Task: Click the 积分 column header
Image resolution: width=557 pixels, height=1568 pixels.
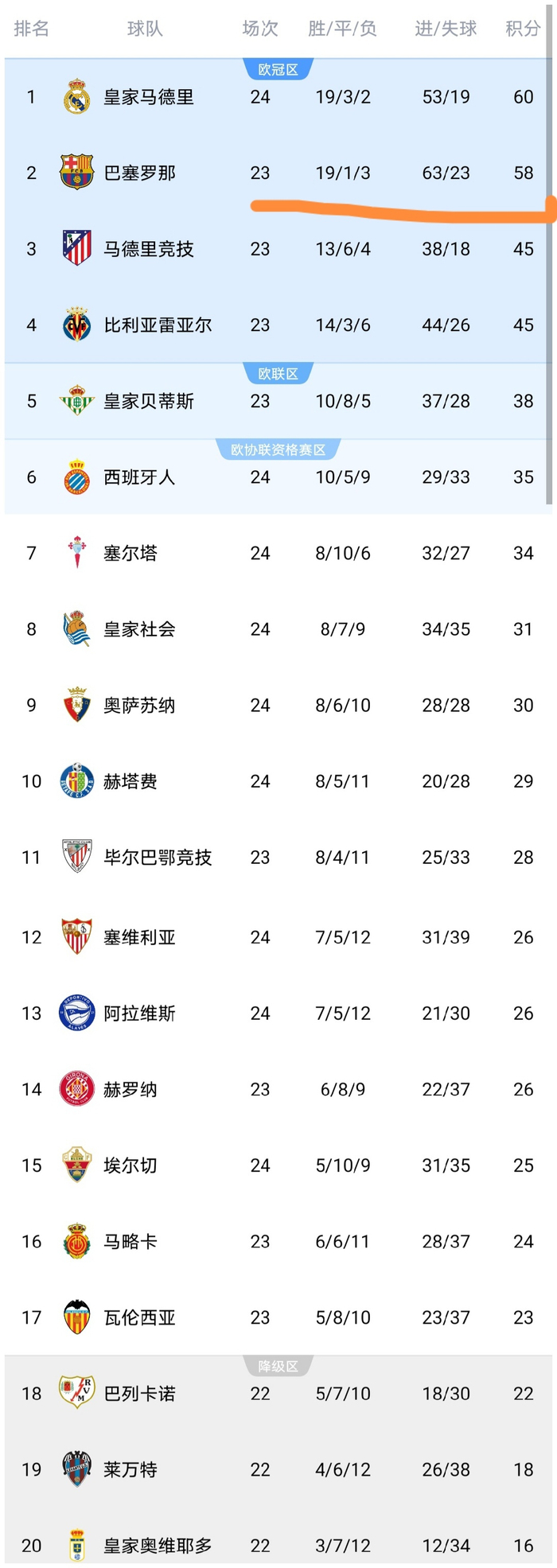Action: (x=523, y=29)
